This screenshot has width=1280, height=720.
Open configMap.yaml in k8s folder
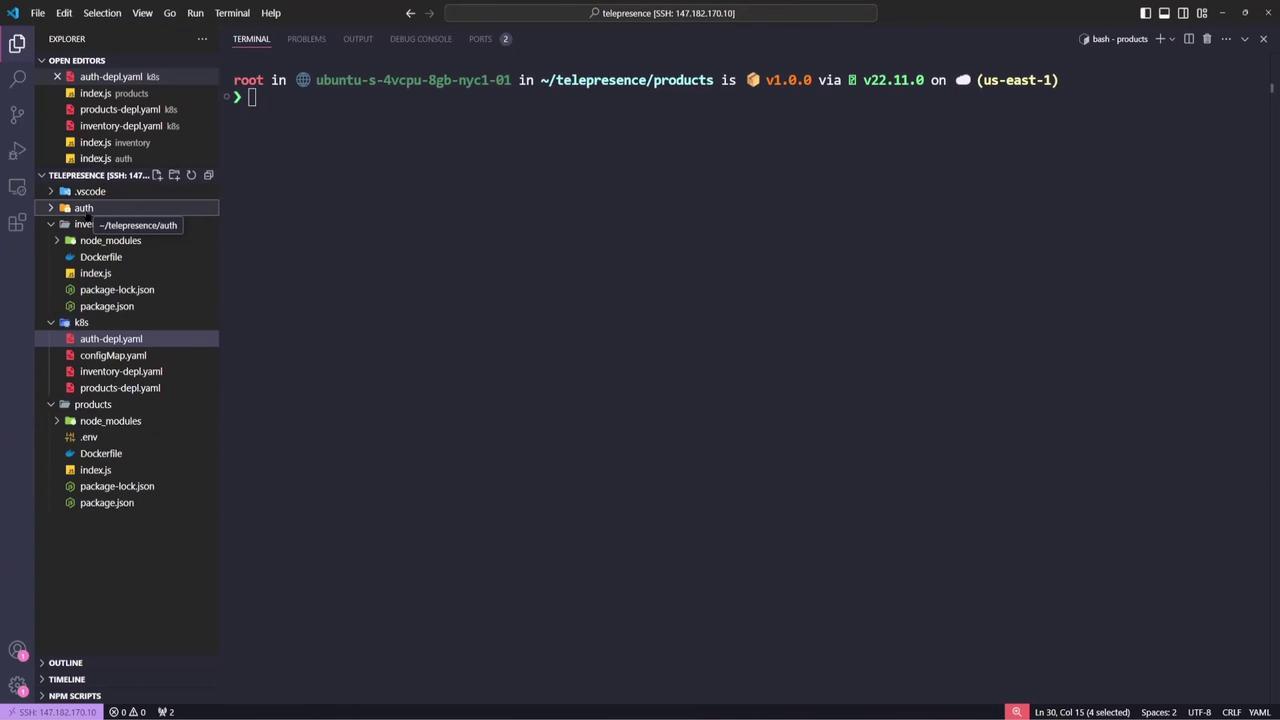[x=113, y=355]
